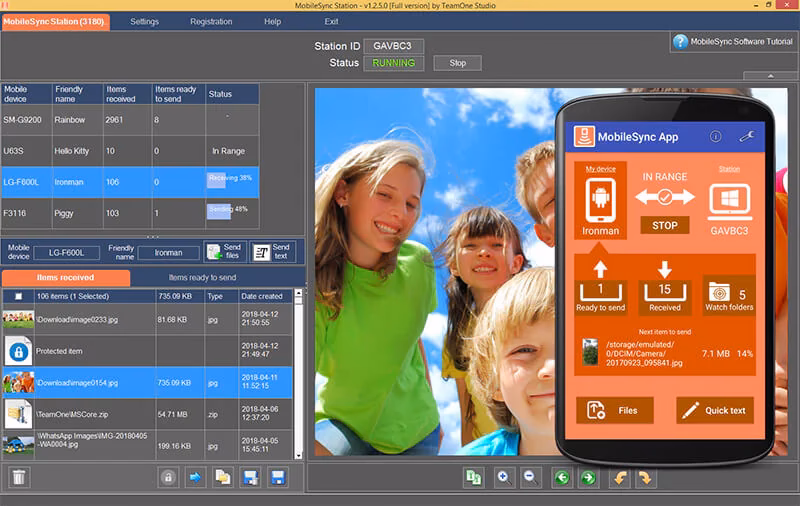Tap the Files button on the phone
800x506 pixels.
click(x=615, y=410)
